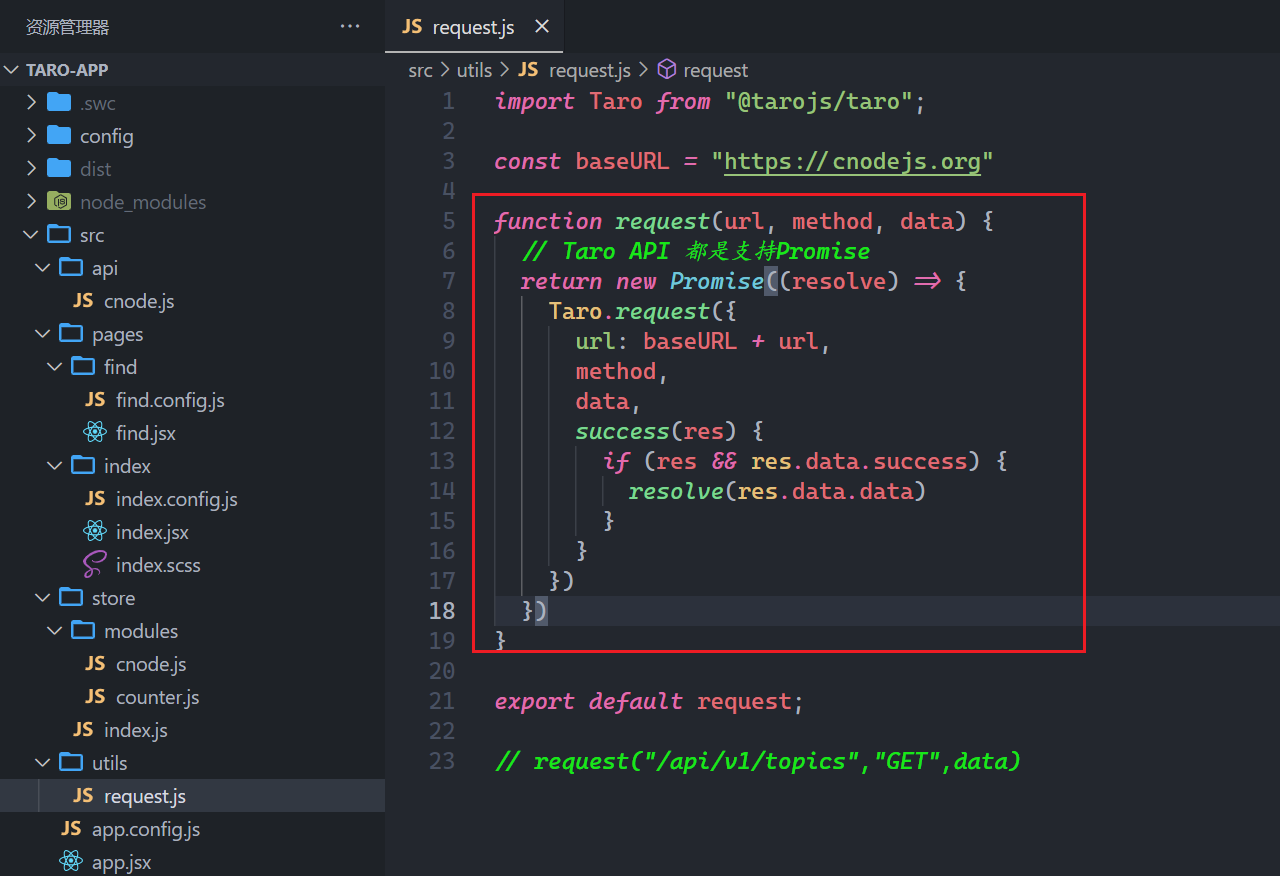The image size is (1280, 876).
Task: Click the JS icon of index.config.js
Action: click(x=95, y=499)
